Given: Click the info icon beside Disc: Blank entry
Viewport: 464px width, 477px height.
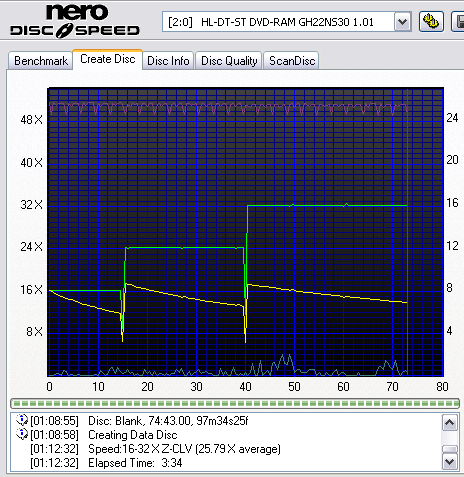Looking at the screenshot, I should pos(22,420).
